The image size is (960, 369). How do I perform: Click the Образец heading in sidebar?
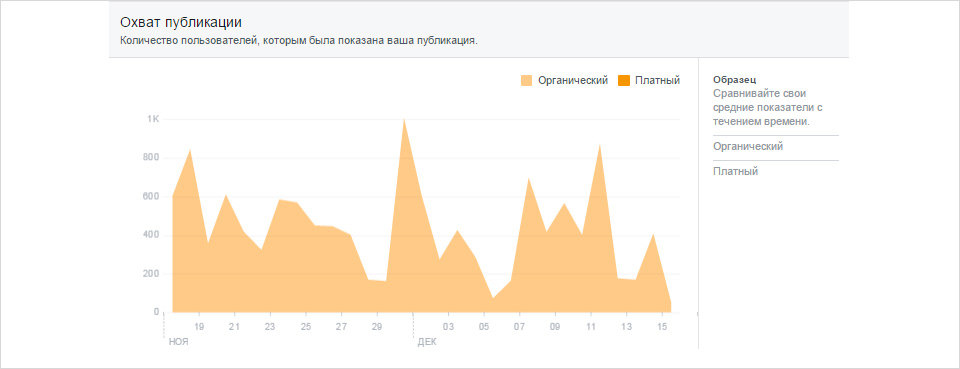tap(735, 80)
